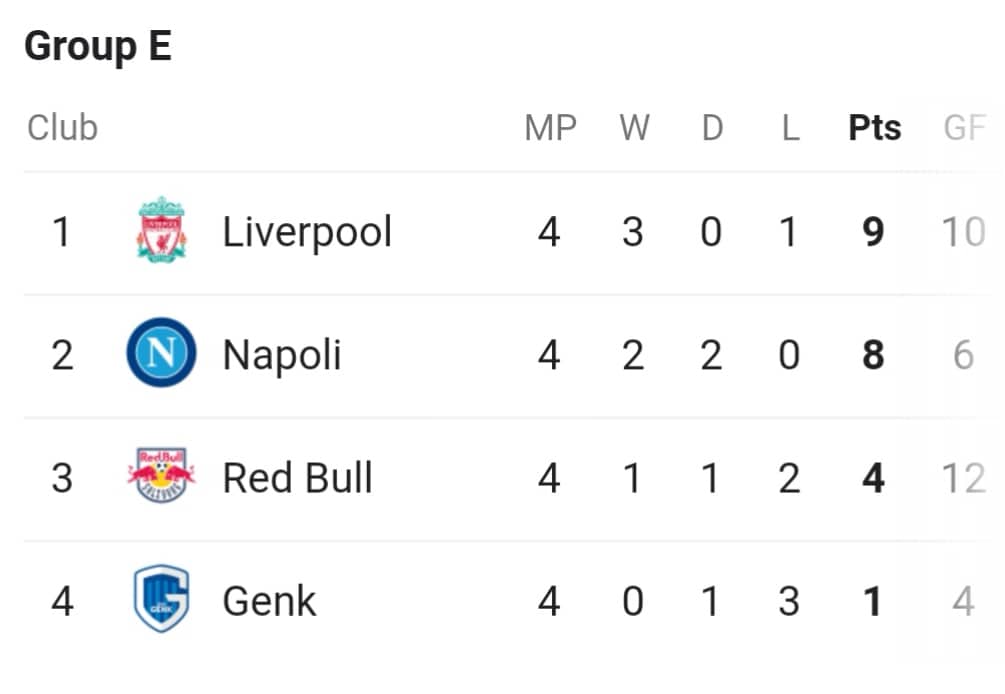Click the W column header
Image resolution: width=1005 pixels, height=694 pixels.
tap(635, 128)
